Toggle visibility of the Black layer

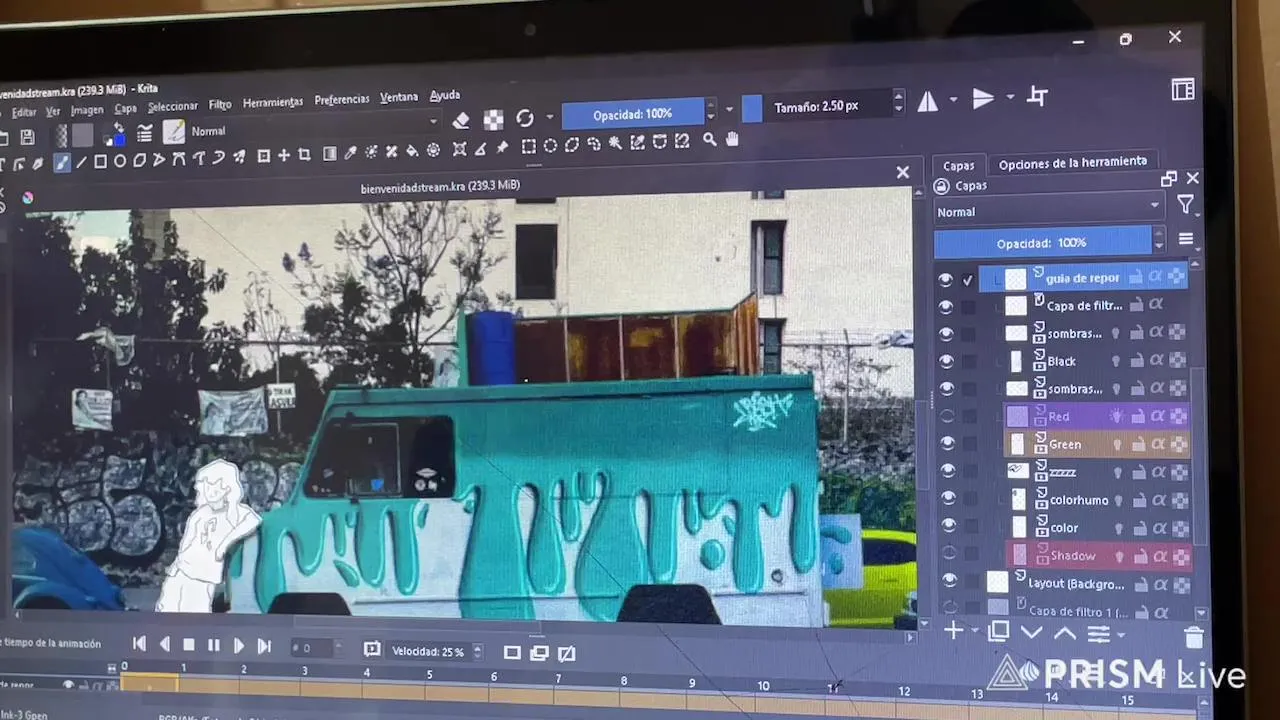click(946, 362)
